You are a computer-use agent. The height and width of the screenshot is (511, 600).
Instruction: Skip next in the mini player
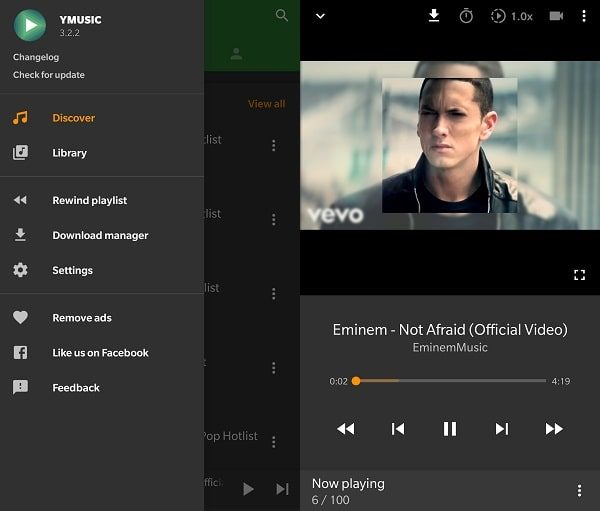(x=282, y=489)
